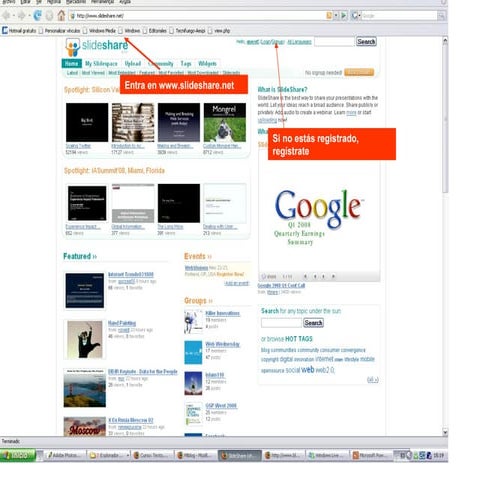Switch to Microsoft PowerPoint taskbar item
The width and height of the screenshot is (480, 480).
[371, 455]
